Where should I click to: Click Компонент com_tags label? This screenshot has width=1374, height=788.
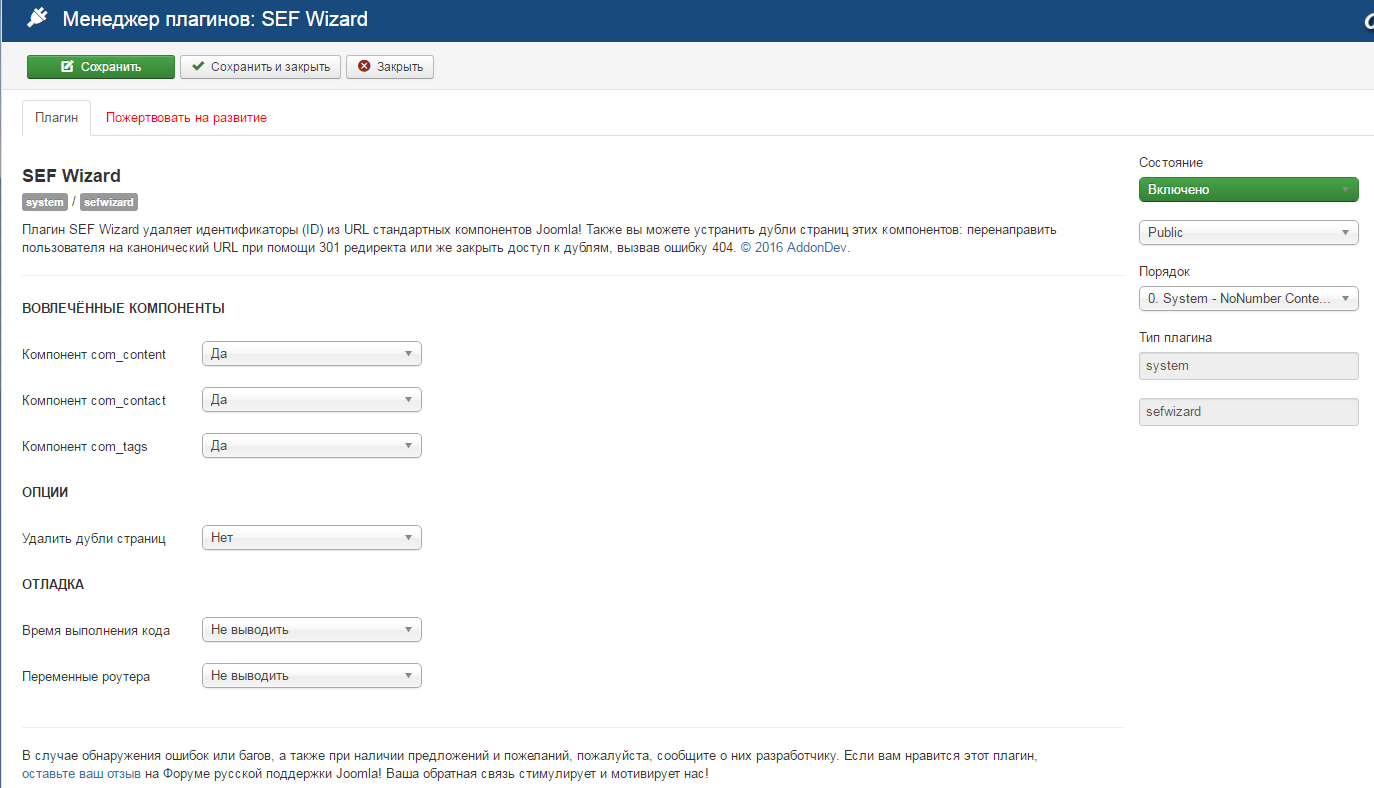click(85, 446)
